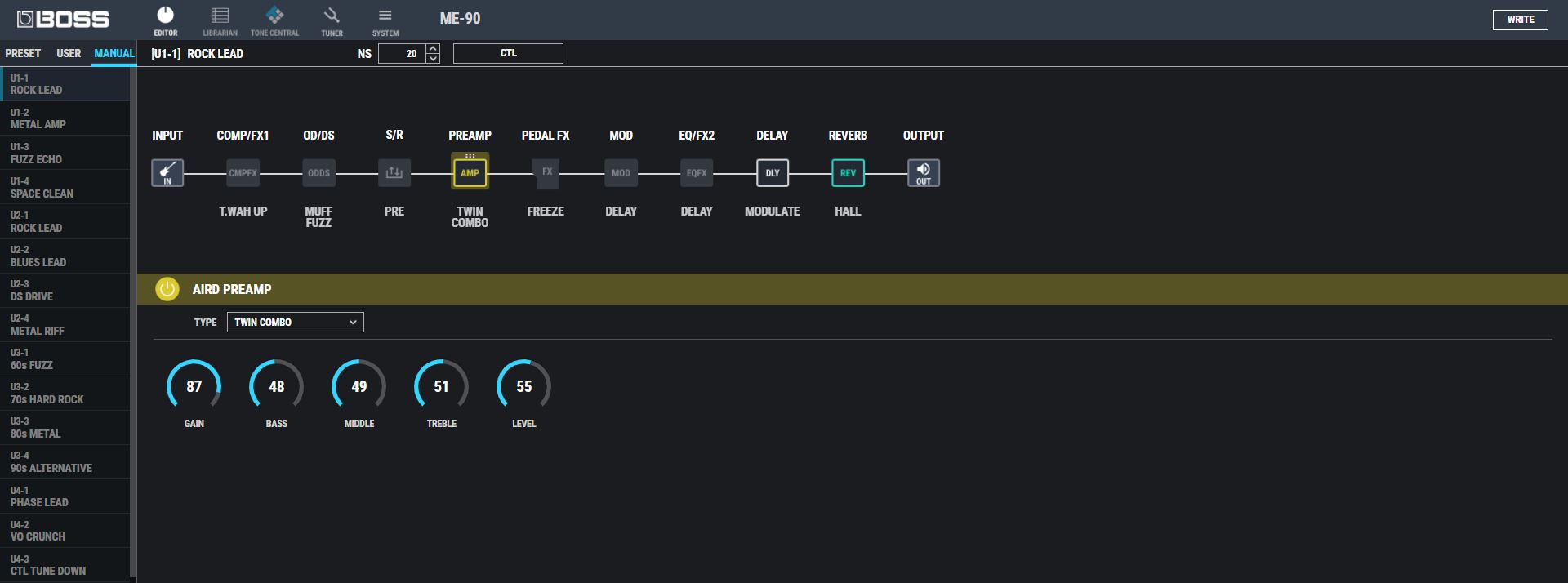This screenshot has width=1568, height=583.
Task: Select patch U2-2 BLUES LEAD
Action: point(65,256)
